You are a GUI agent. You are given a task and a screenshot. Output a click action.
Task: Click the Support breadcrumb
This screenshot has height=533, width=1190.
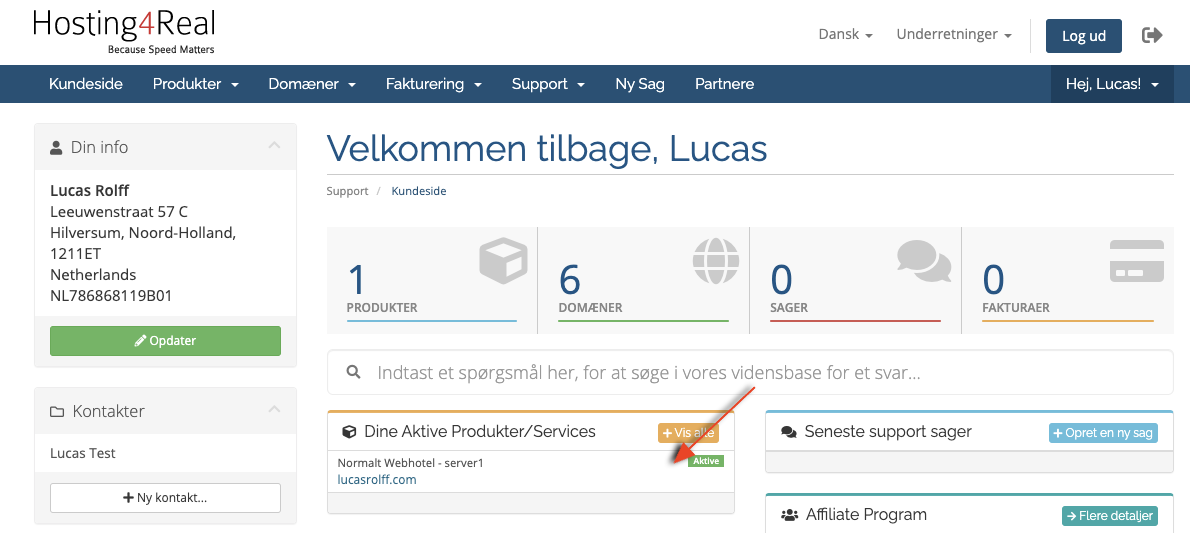point(348,191)
